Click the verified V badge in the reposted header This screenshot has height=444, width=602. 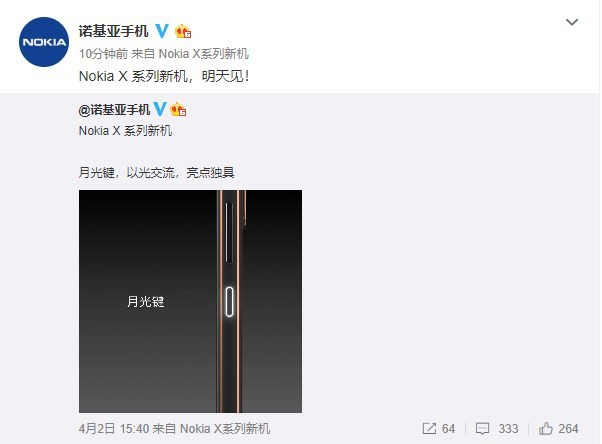pos(160,109)
